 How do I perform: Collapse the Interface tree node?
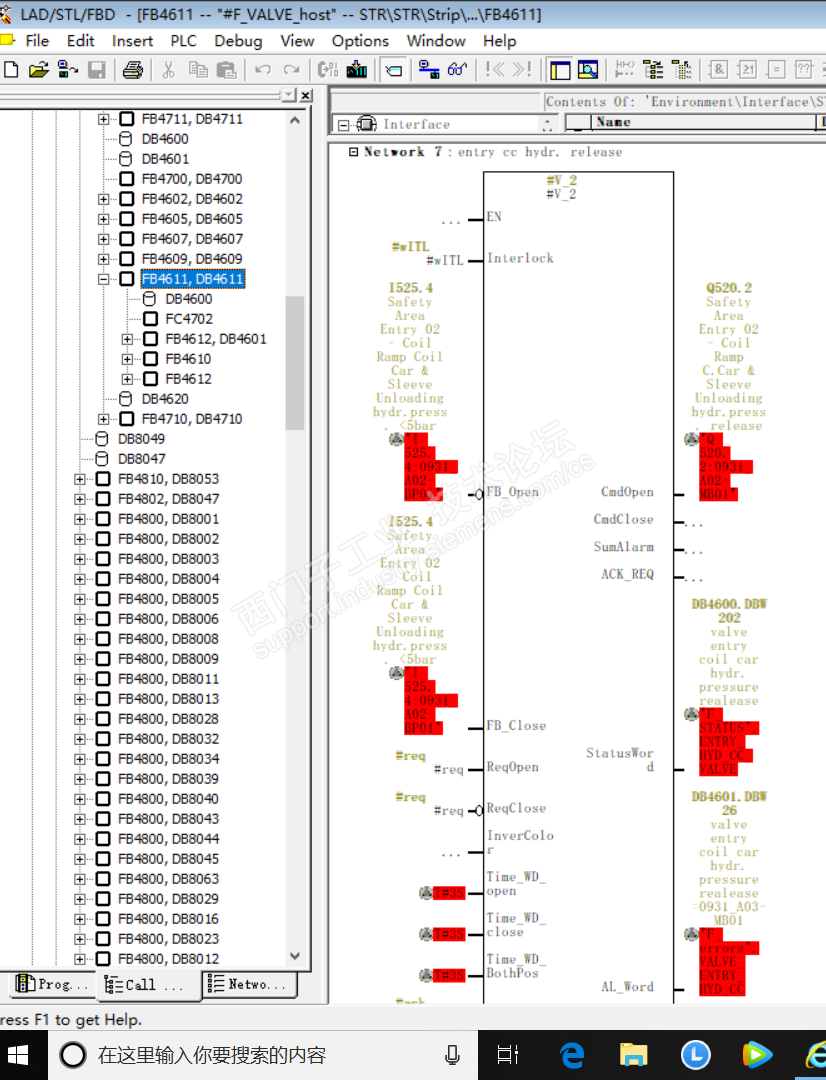(343, 125)
